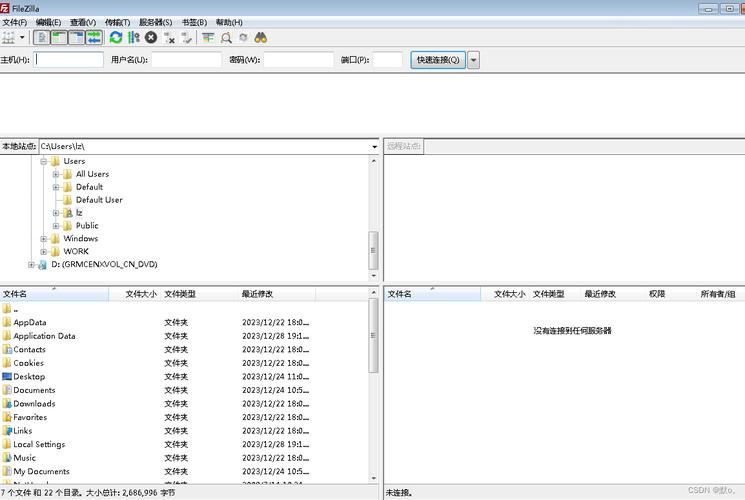Click the reconnect to last server icon
745x500 pixels.
pos(187,38)
